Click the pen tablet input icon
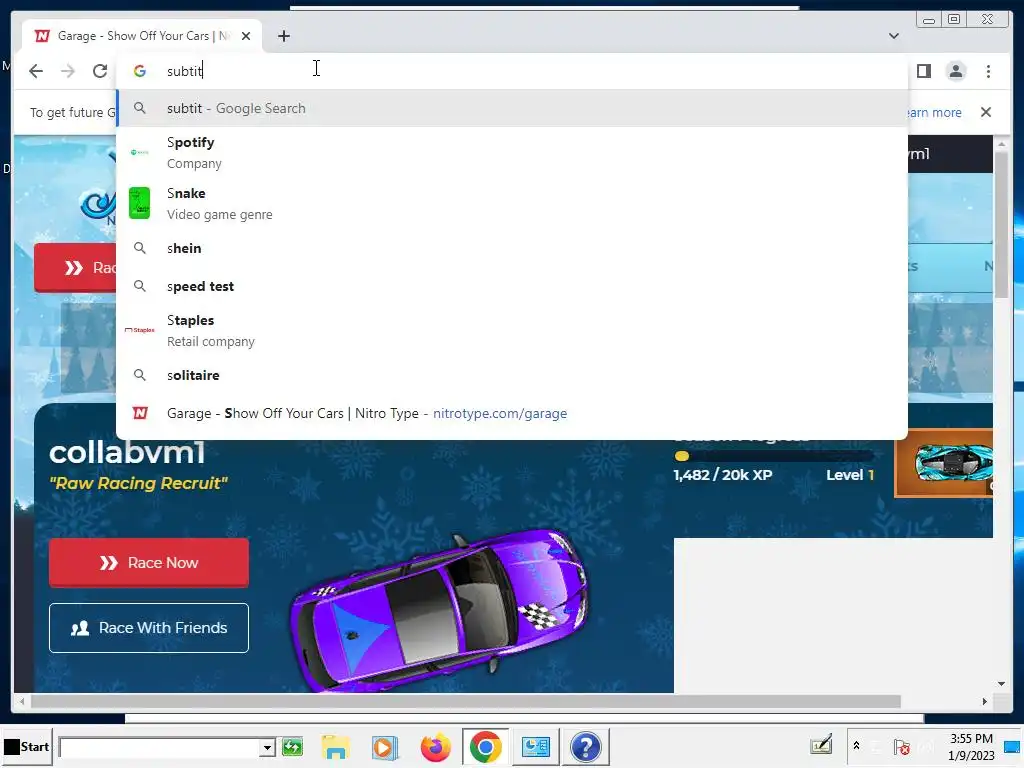Viewport: 1024px width, 768px height. [822, 744]
